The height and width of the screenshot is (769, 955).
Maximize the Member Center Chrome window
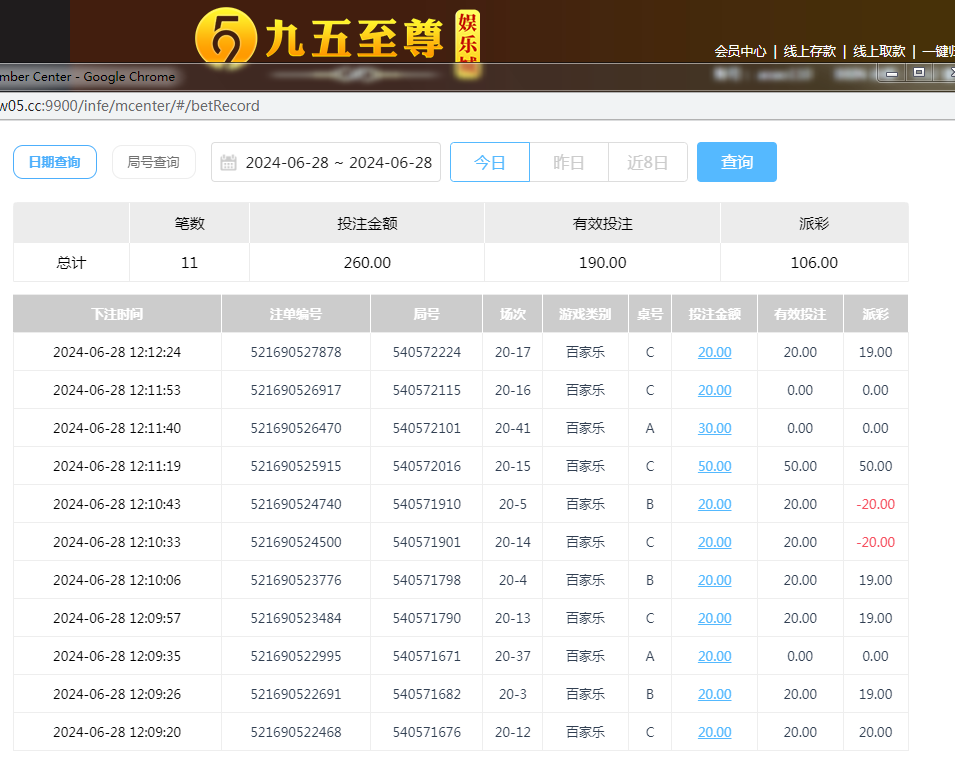[918, 73]
